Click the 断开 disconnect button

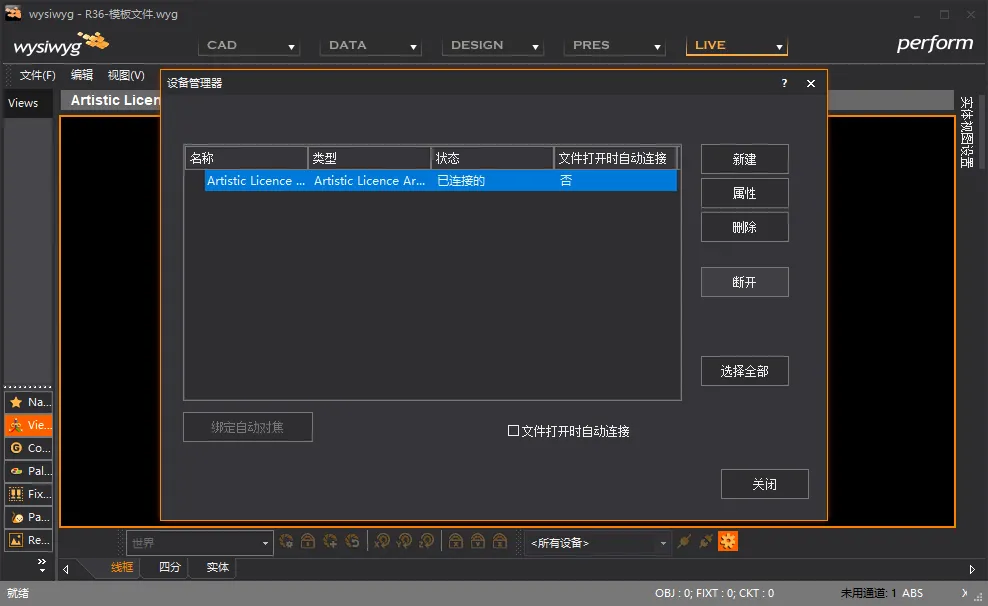tap(744, 282)
